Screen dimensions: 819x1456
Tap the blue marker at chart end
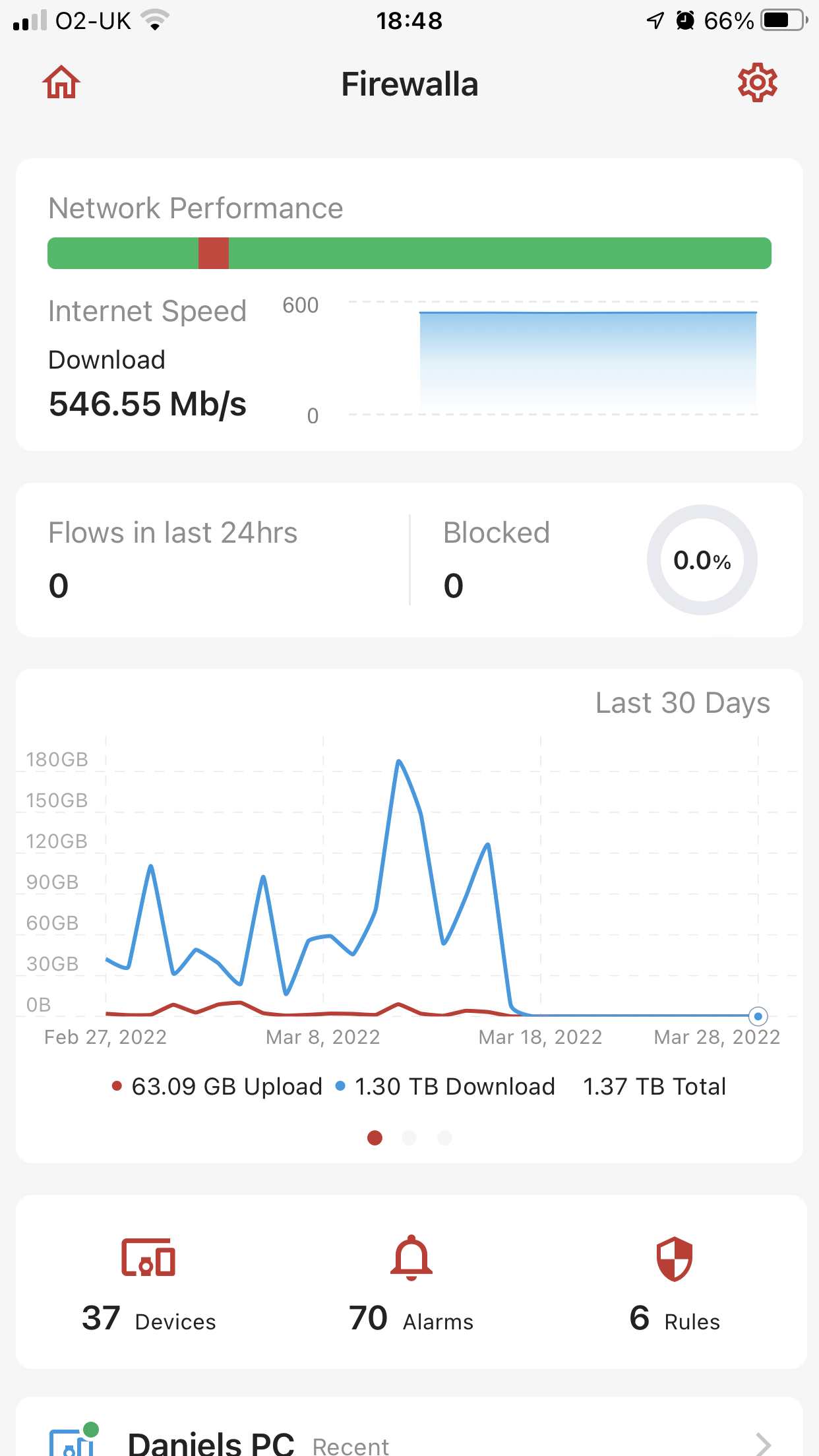pos(758,1016)
